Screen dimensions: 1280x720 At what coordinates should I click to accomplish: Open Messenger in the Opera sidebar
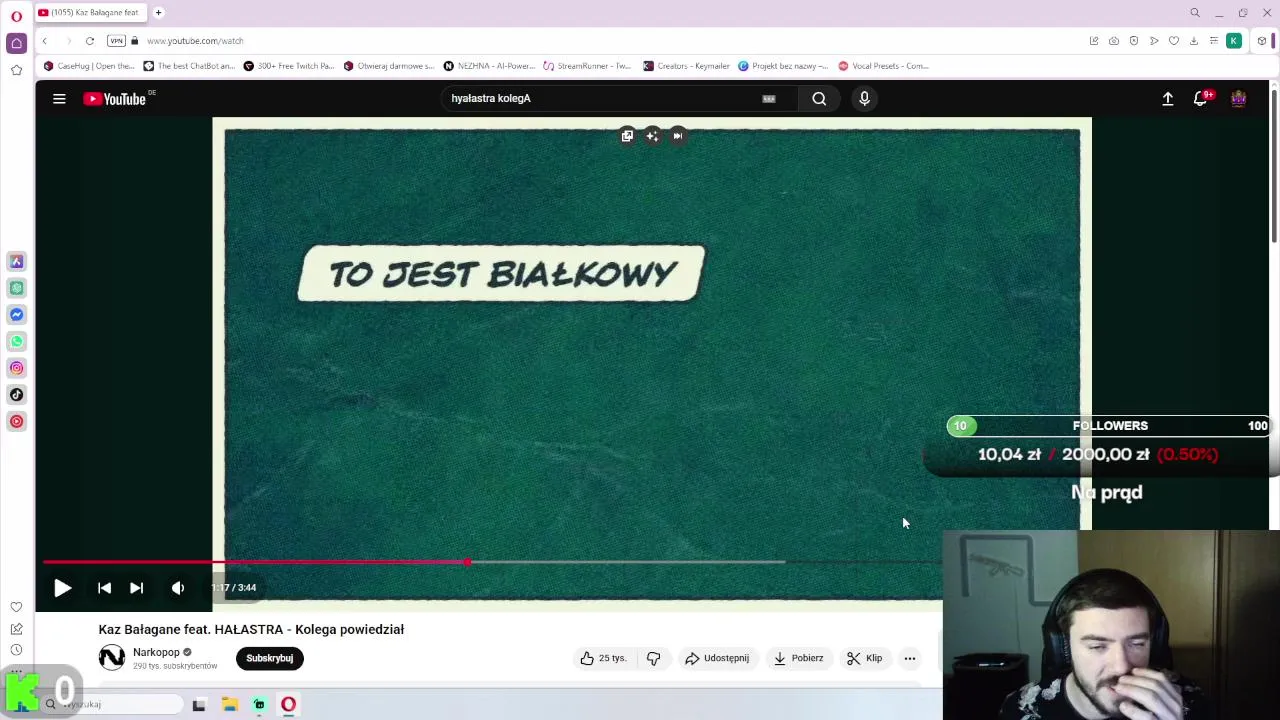pyautogui.click(x=16, y=315)
